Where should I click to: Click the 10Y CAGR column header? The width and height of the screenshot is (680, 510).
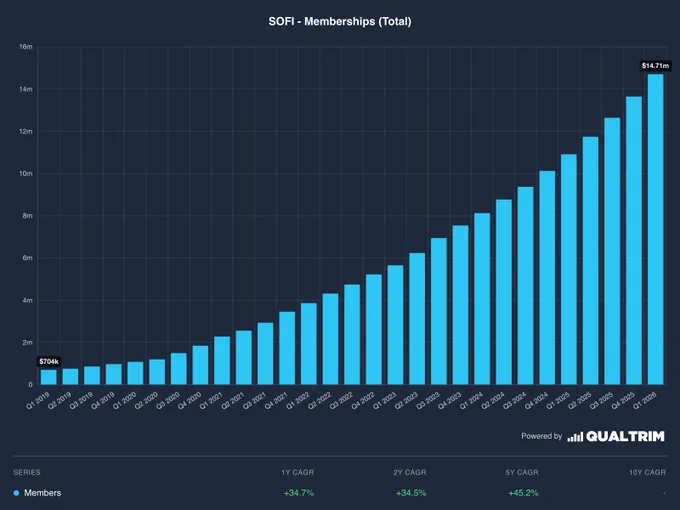[x=647, y=472]
